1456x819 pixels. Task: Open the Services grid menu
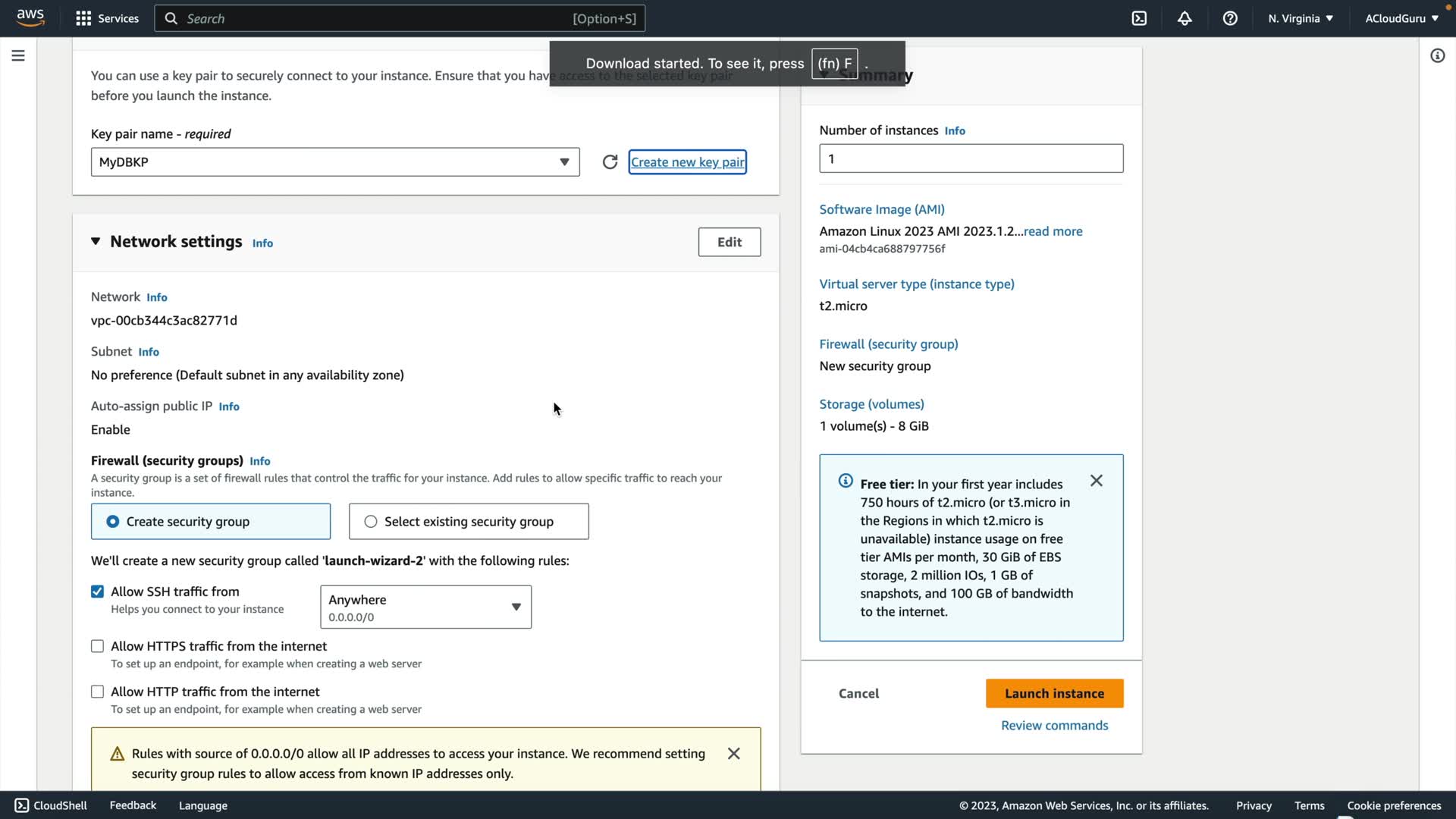[x=107, y=18]
